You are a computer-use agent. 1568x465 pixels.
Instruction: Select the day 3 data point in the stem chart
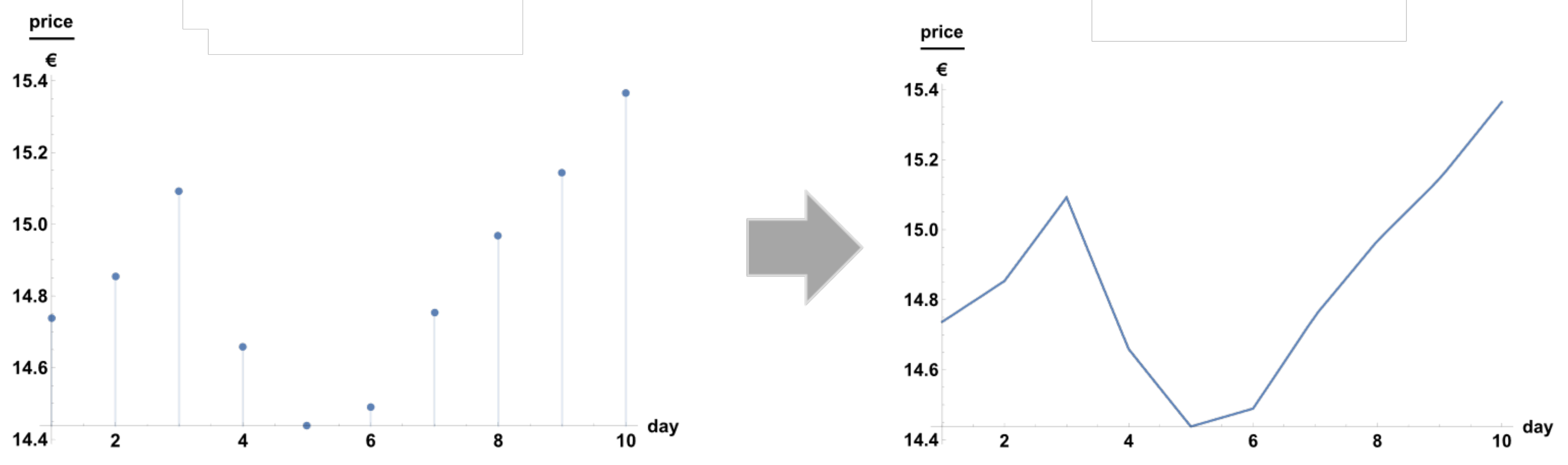tap(179, 191)
